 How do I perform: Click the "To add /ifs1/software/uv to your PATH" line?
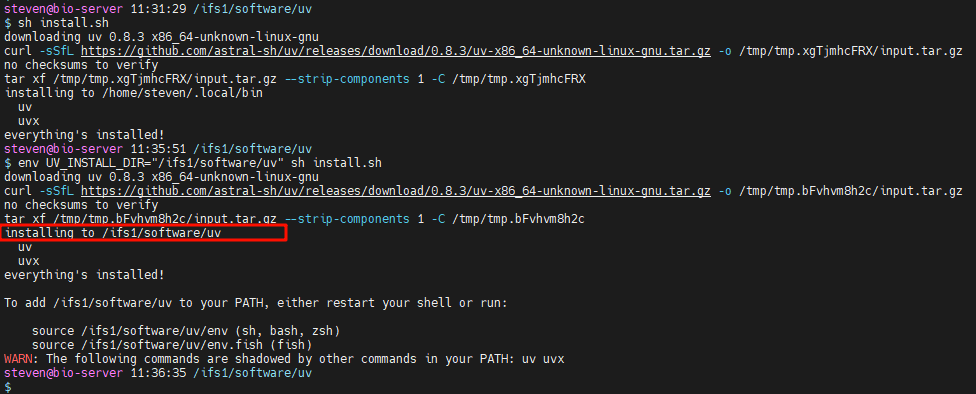(256, 303)
